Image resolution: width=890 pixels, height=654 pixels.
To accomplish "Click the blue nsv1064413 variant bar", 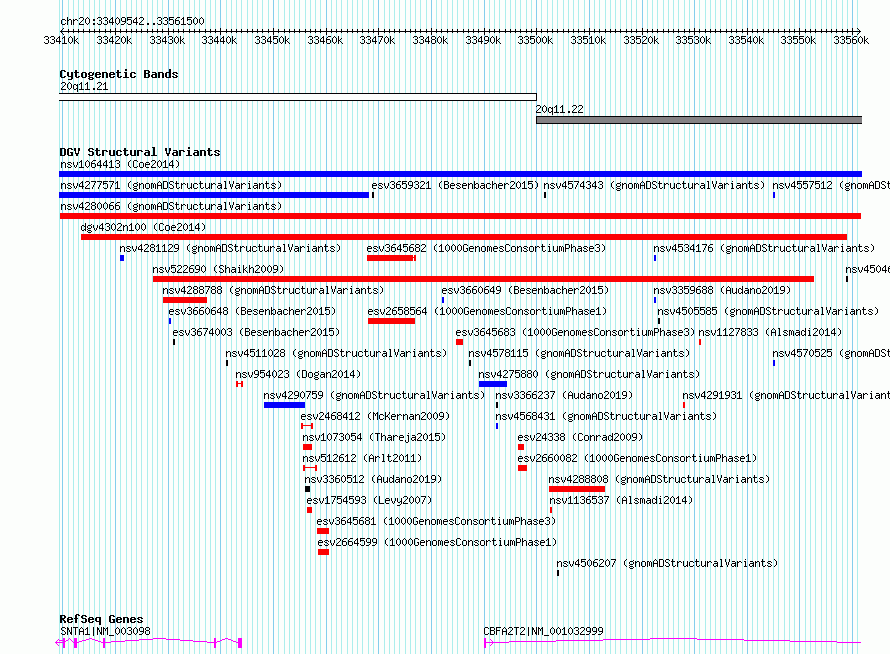I will [x=460, y=174].
